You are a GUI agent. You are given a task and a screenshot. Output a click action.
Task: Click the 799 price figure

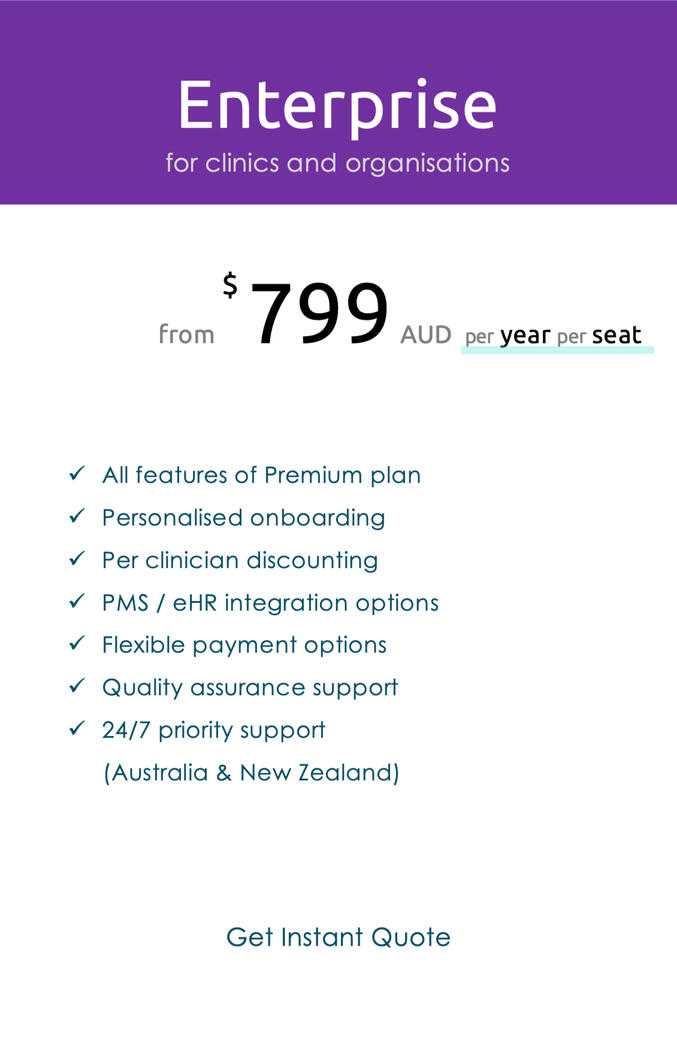319,312
